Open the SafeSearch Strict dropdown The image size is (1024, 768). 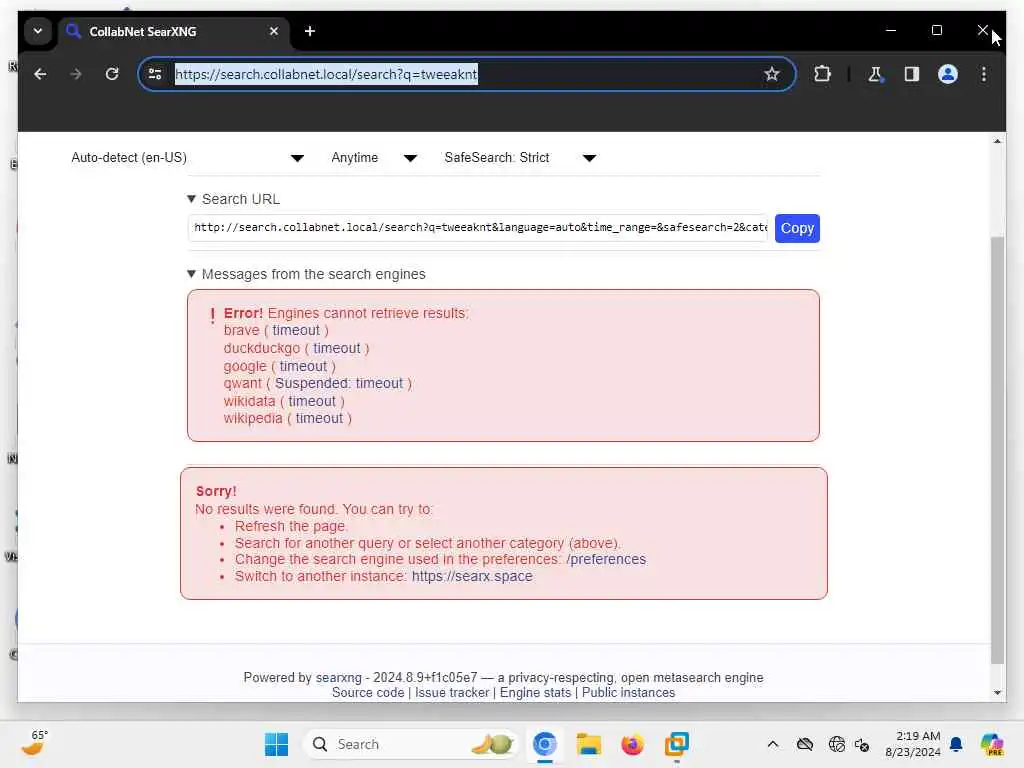tap(520, 158)
